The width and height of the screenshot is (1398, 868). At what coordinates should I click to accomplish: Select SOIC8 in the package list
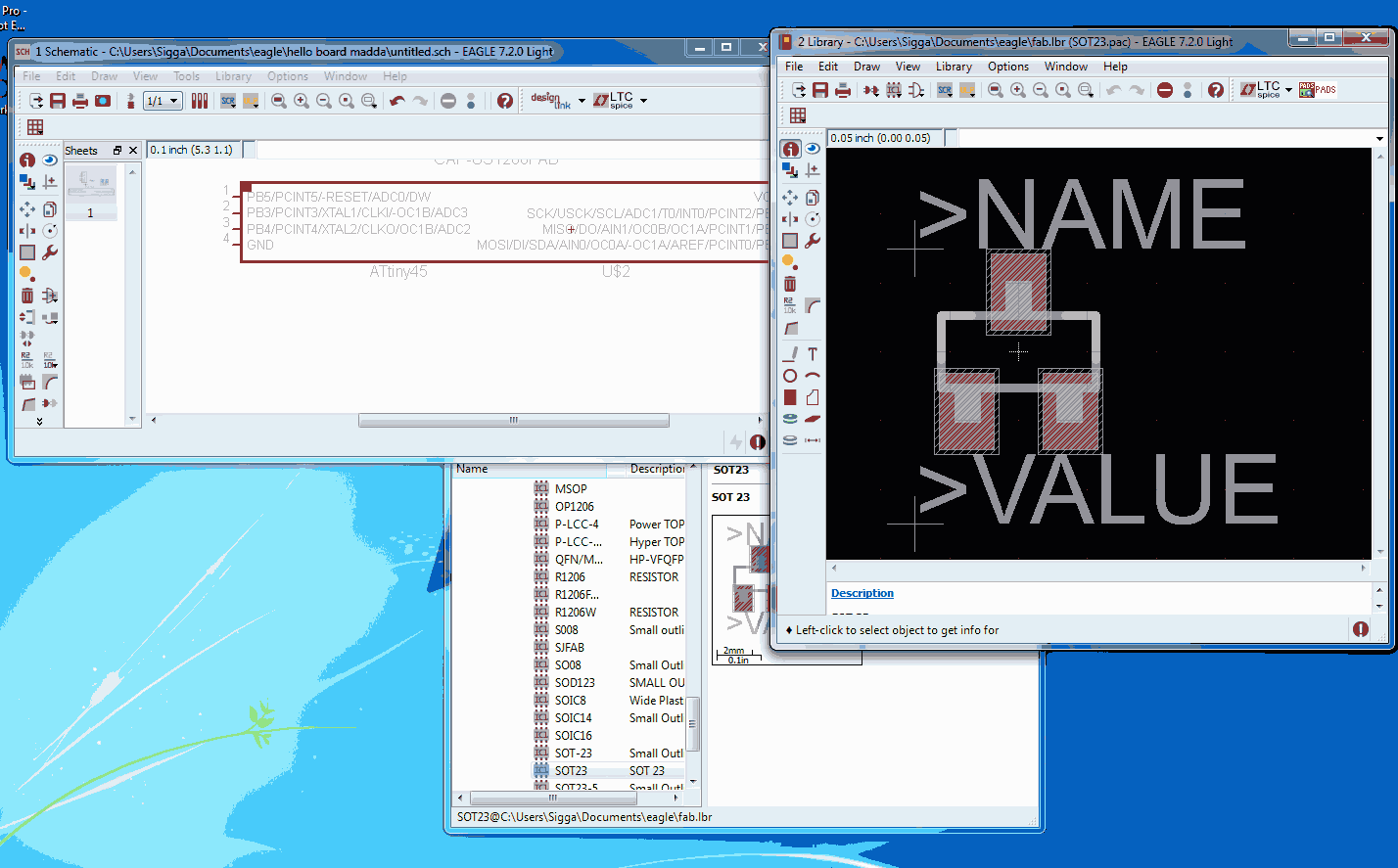(570, 701)
